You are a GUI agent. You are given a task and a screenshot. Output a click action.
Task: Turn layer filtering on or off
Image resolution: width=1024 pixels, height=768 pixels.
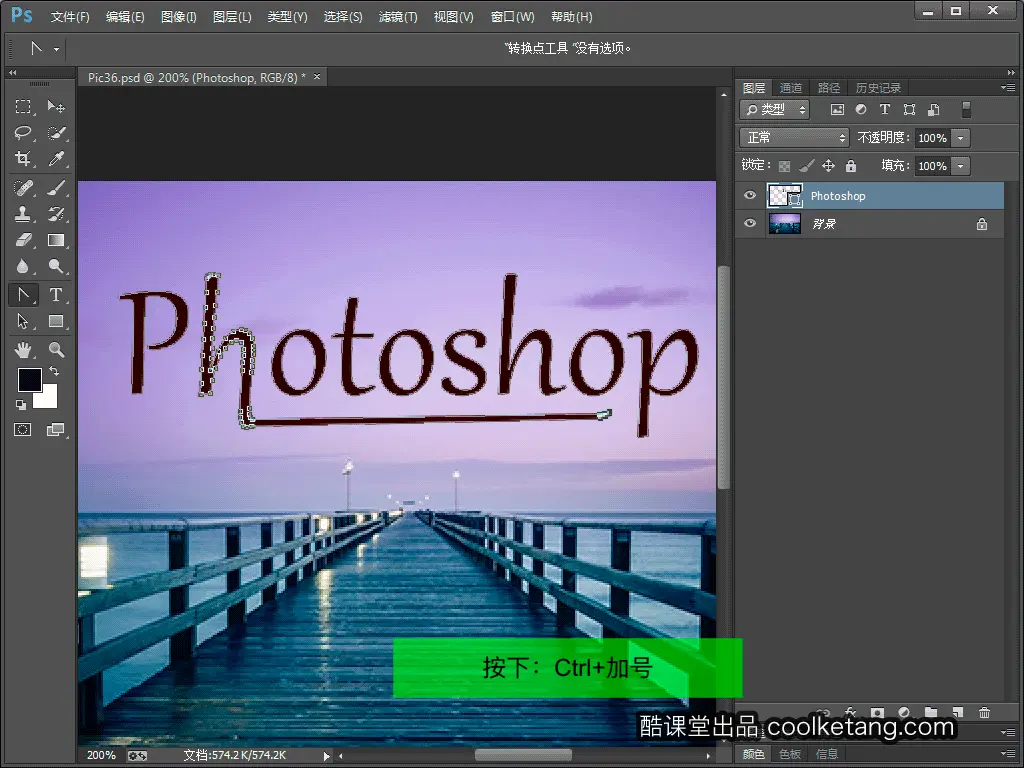click(967, 110)
